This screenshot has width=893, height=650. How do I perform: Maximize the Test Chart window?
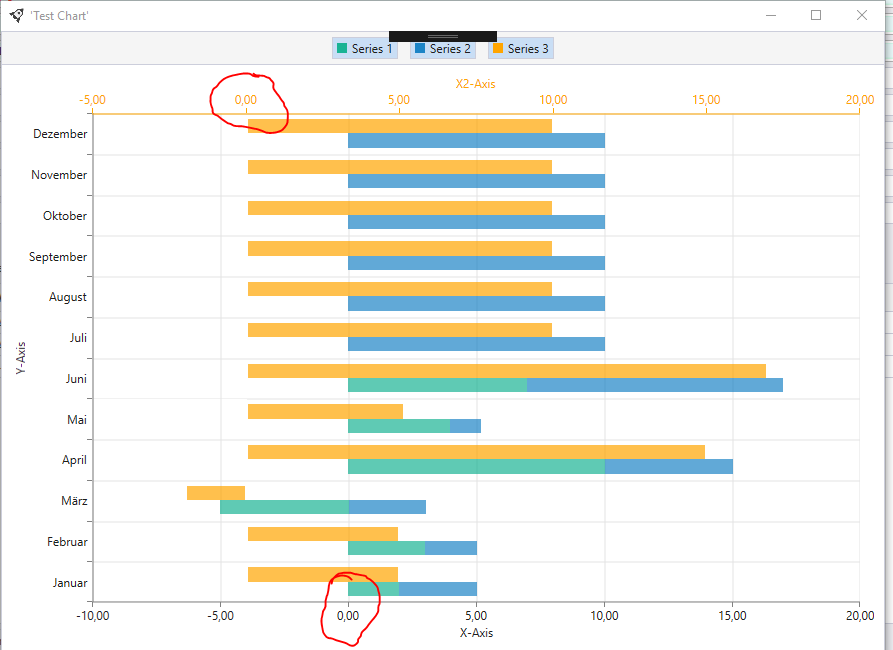(x=816, y=15)
